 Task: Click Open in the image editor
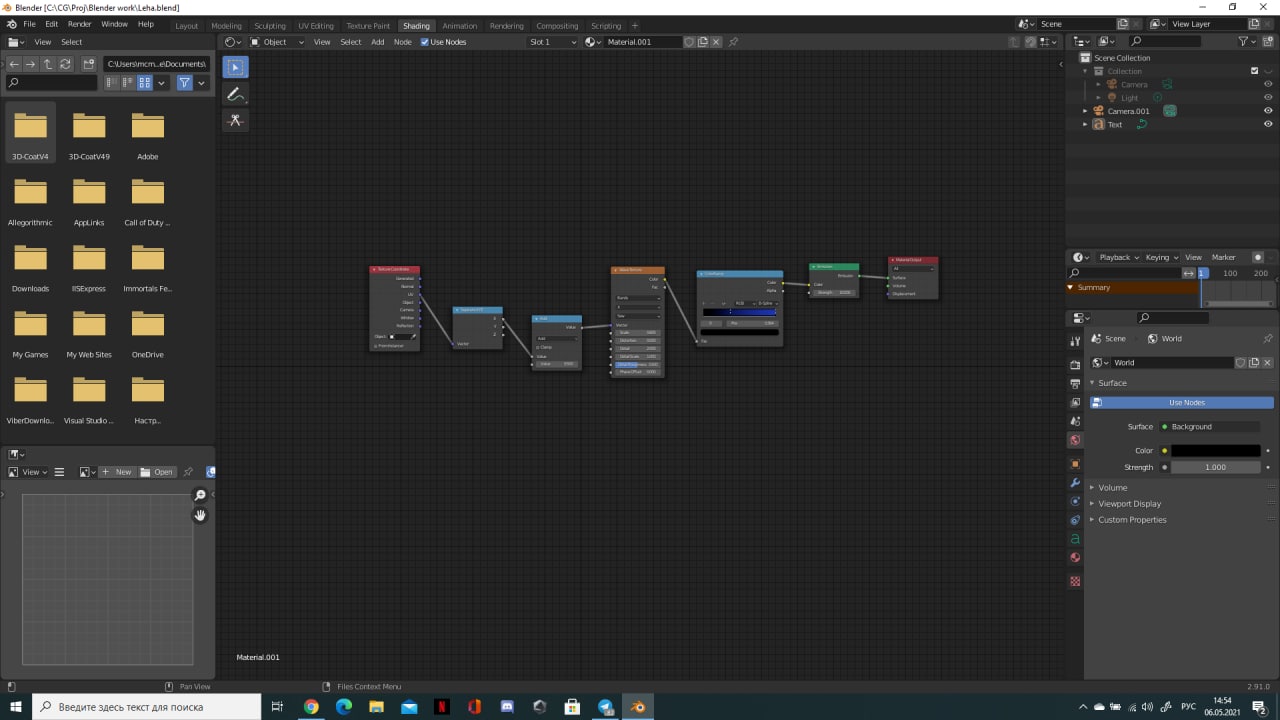pos(157,472)
